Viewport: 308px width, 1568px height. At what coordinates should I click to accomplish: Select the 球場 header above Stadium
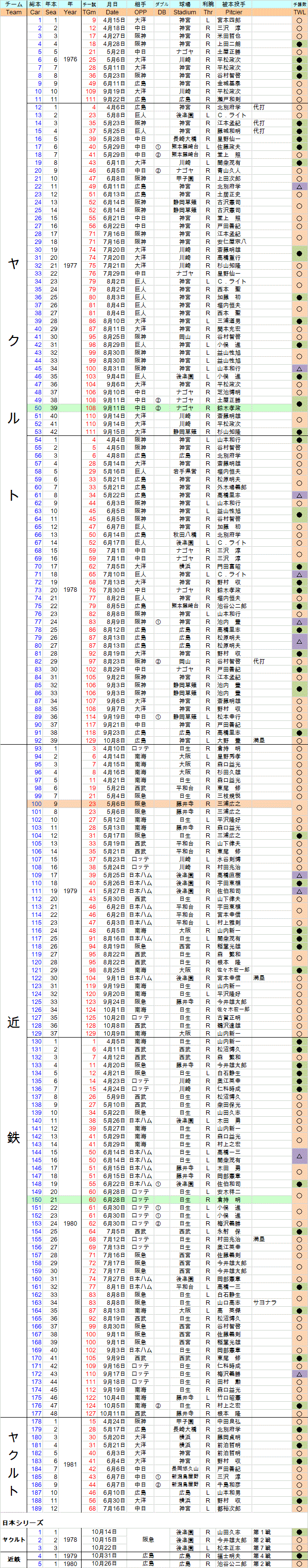click(x=184, y=4)
